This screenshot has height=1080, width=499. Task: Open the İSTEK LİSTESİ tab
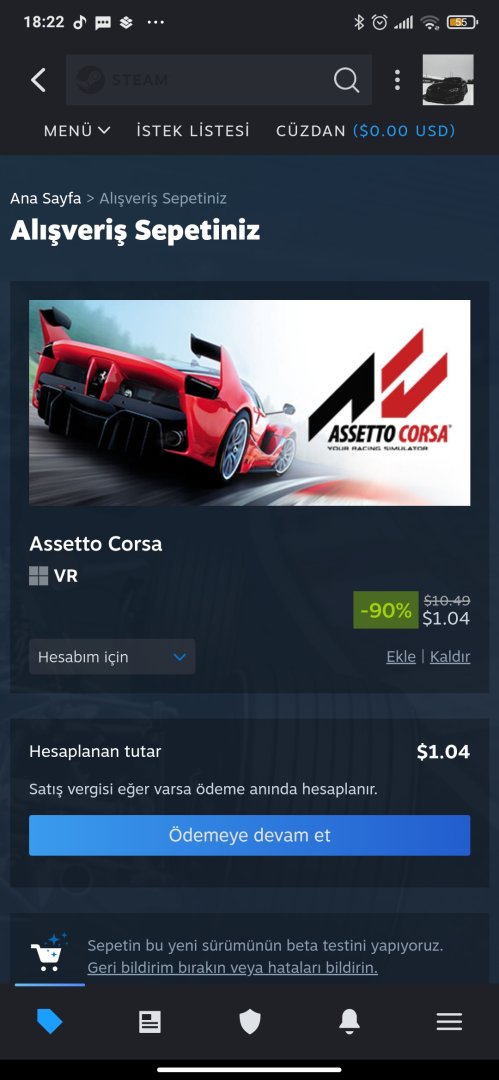(x=193, y=130)
